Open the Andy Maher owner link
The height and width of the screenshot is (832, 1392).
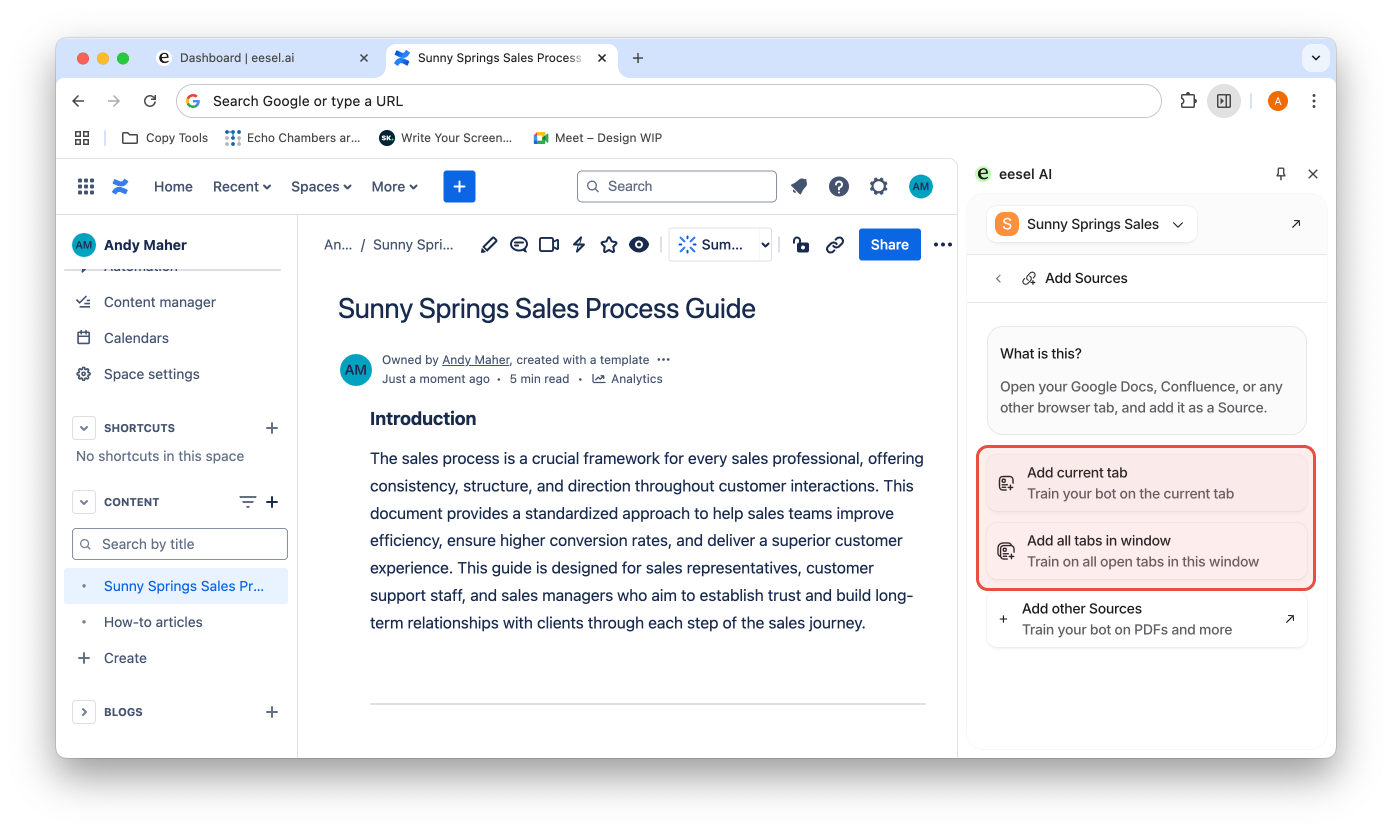tap(476, 360)
